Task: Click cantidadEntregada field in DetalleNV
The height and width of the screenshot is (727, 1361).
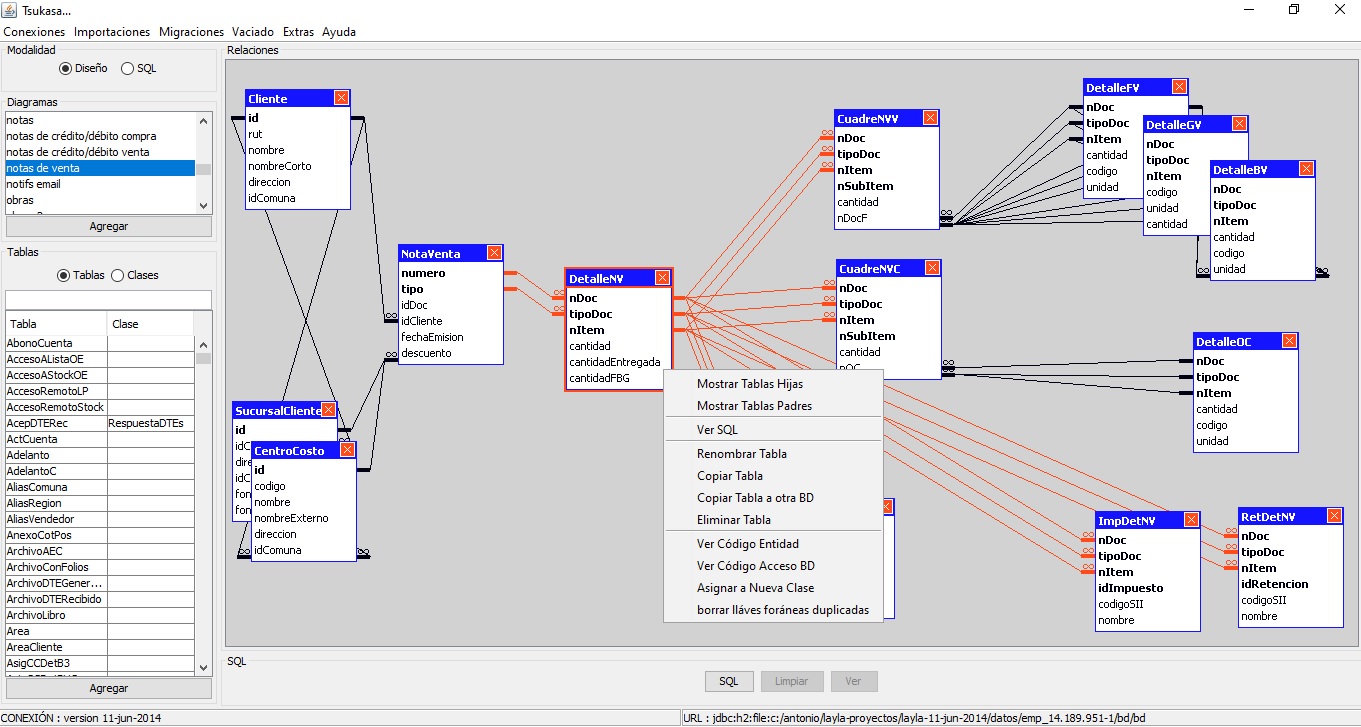Action: (615, 362)
